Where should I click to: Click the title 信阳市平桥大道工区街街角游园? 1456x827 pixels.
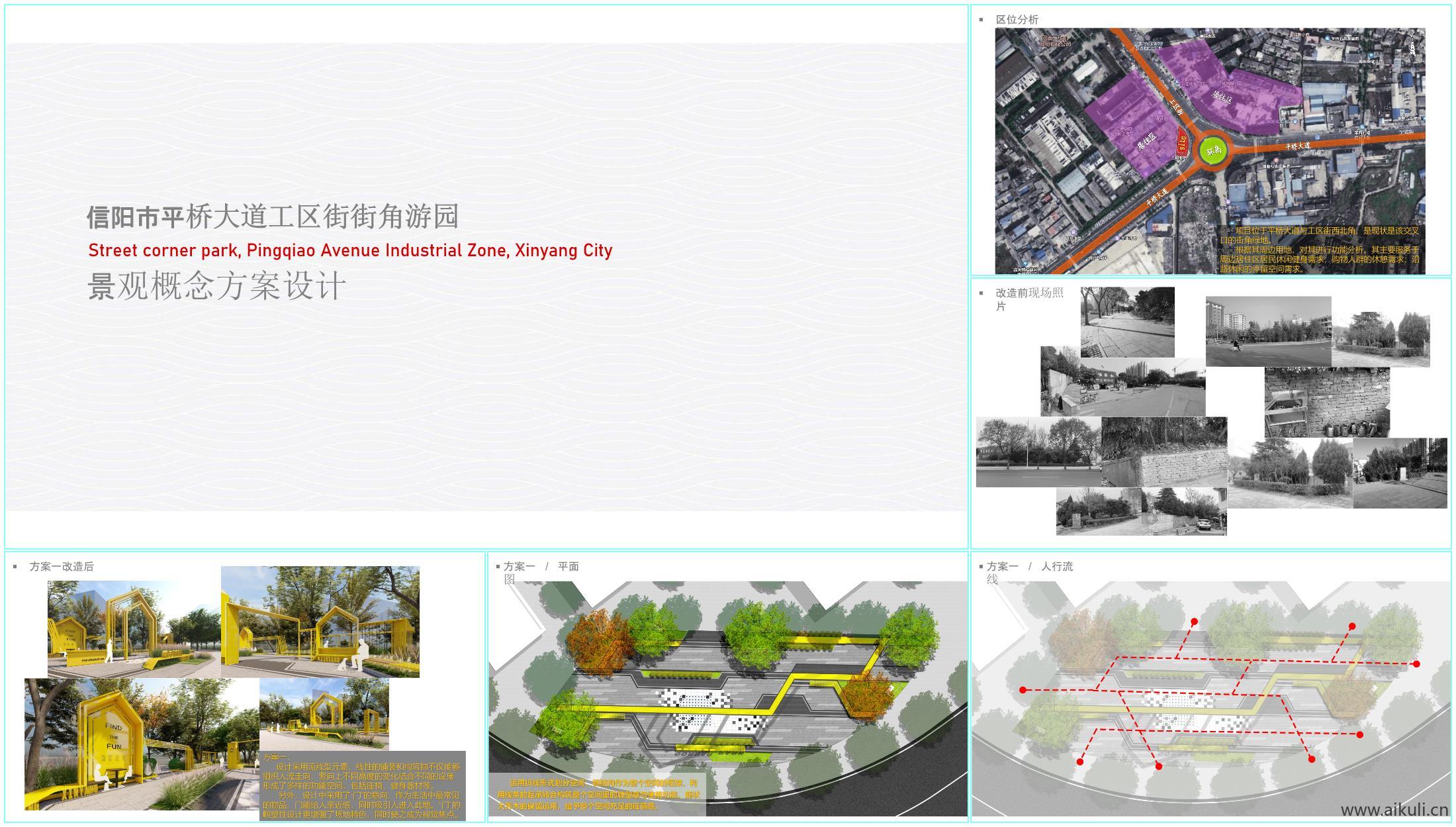[x=273, y=217]
